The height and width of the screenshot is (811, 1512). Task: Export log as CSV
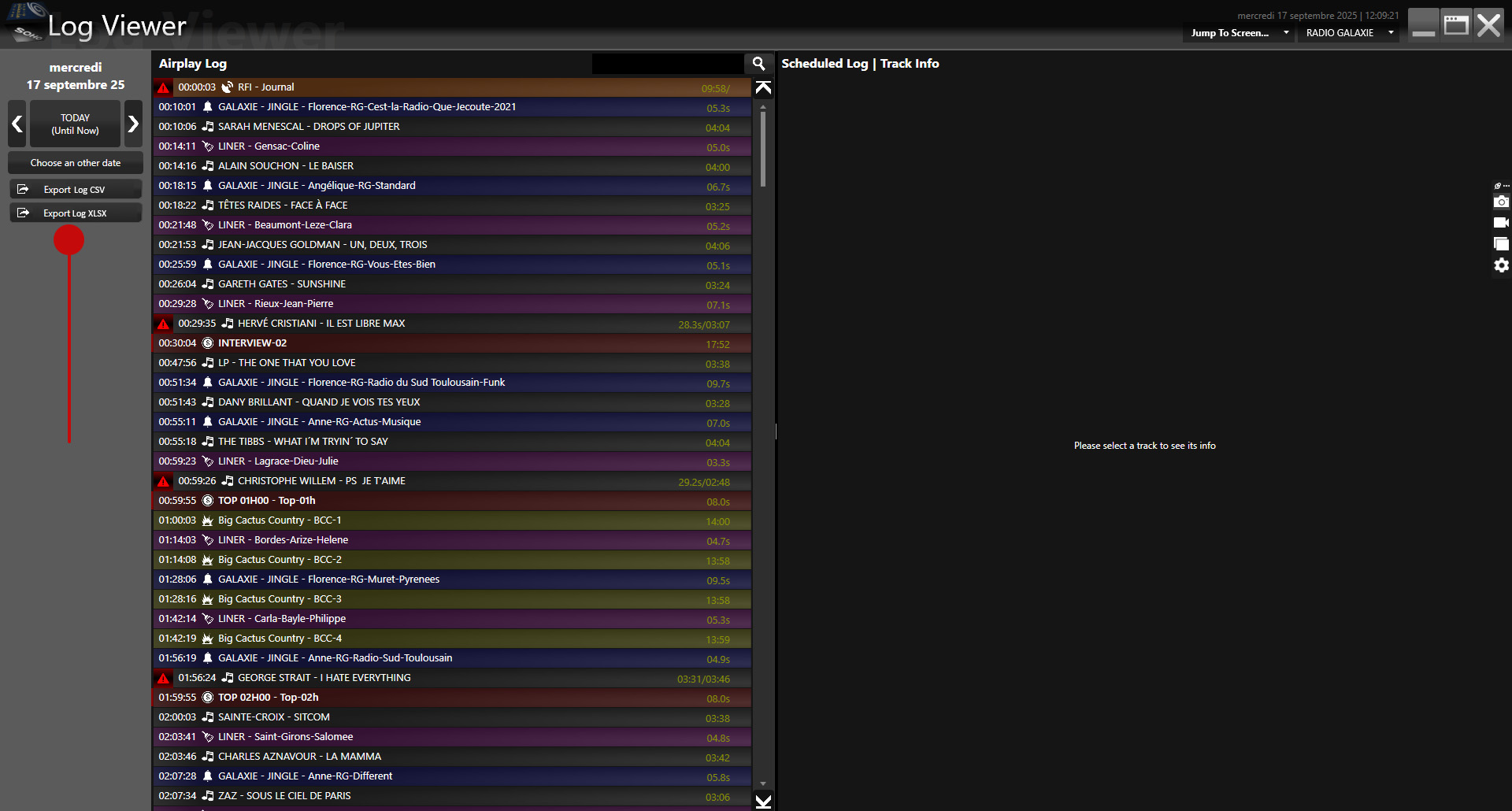[x=76, y=190]
